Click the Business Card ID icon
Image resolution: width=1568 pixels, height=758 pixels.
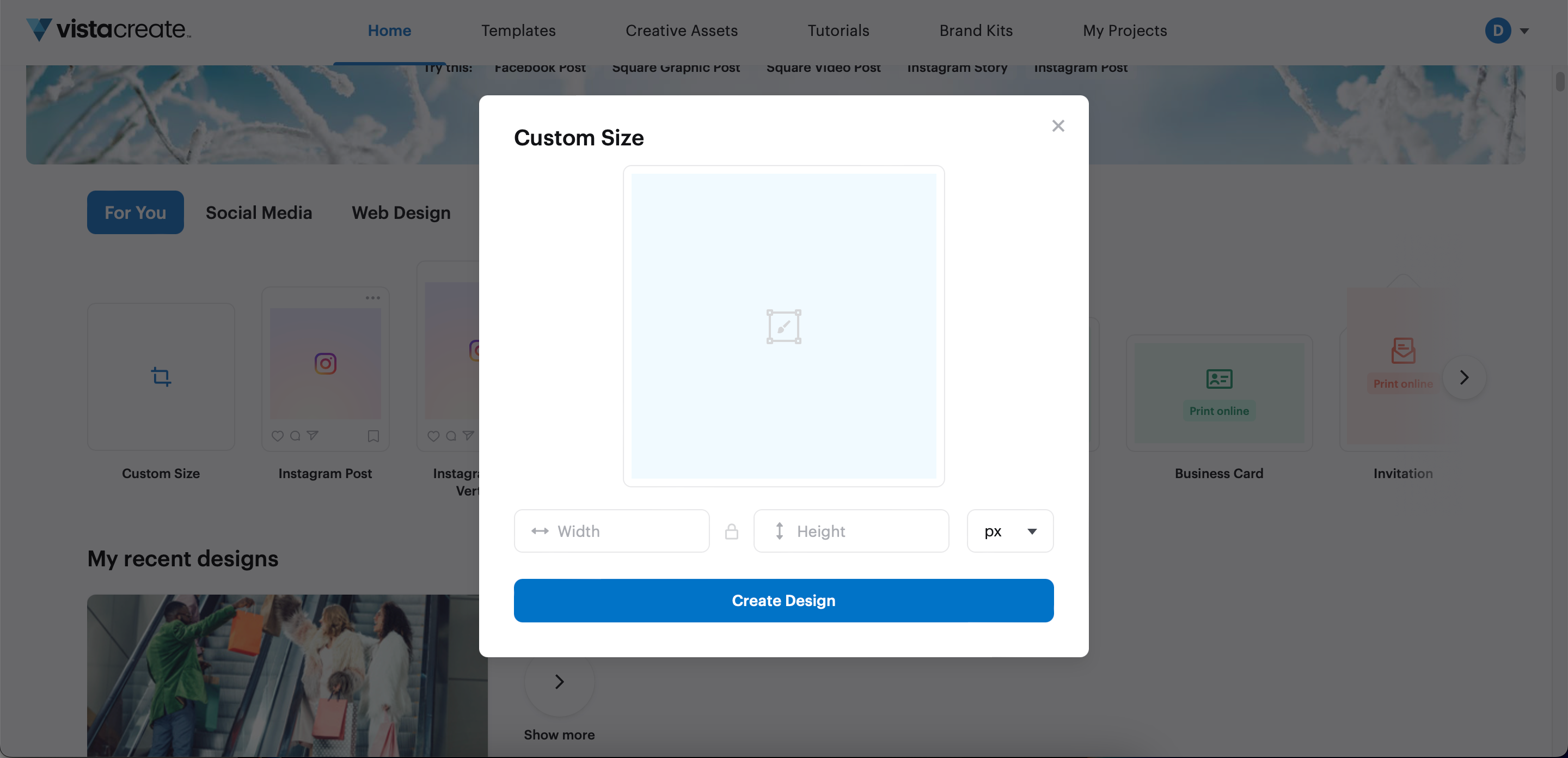[x=1218, y=378]
